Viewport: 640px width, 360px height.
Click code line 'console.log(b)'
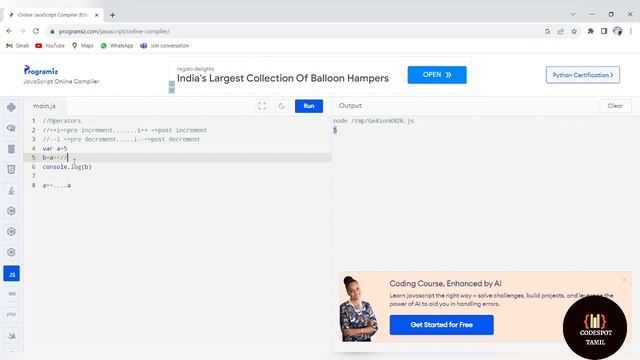[67, 167]
